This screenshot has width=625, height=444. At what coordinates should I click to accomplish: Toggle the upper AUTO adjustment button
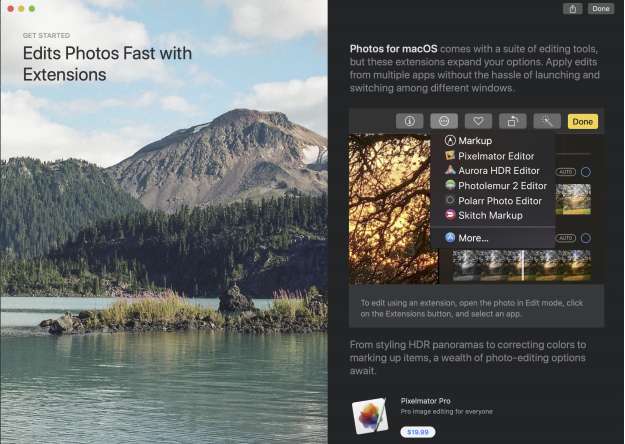point(566,172)
